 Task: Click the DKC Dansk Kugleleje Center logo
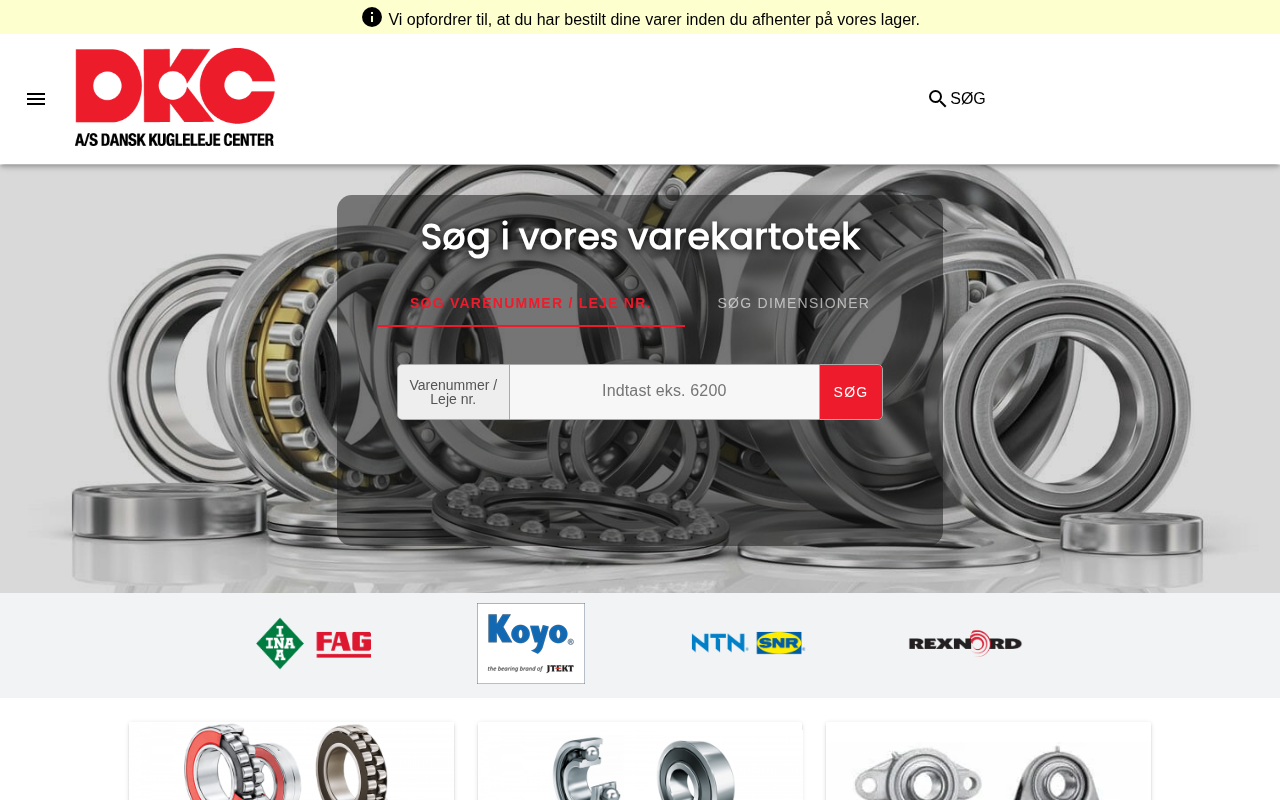coord(175,98)
